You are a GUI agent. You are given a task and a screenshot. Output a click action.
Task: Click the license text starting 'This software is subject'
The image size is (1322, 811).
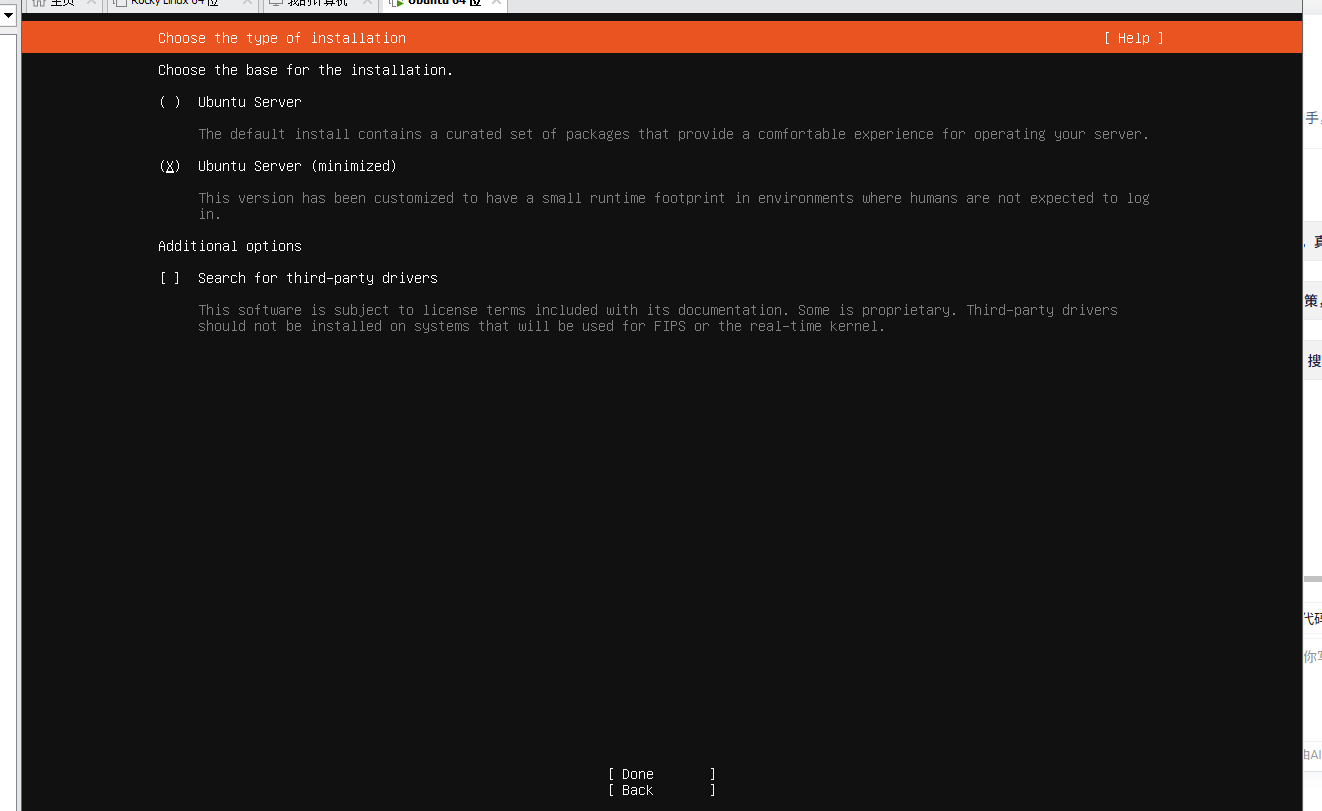[658, 318]
